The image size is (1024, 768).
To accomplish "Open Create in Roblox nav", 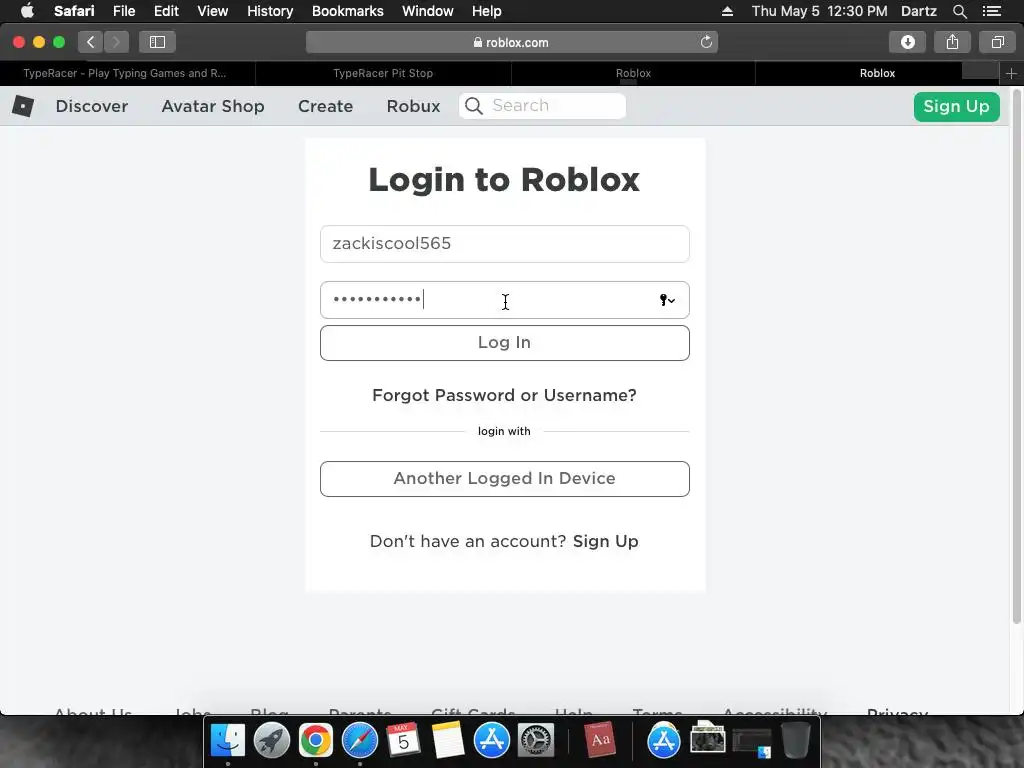I will pyautogui.click(x=325, y=106).
